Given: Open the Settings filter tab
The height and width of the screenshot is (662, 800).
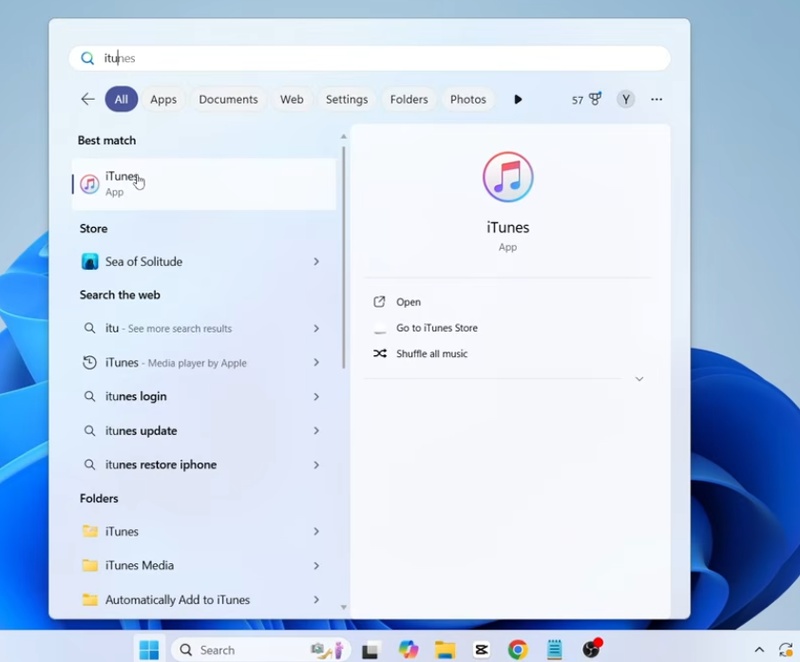Looking at the screenshot, I should tap(346, 99).
